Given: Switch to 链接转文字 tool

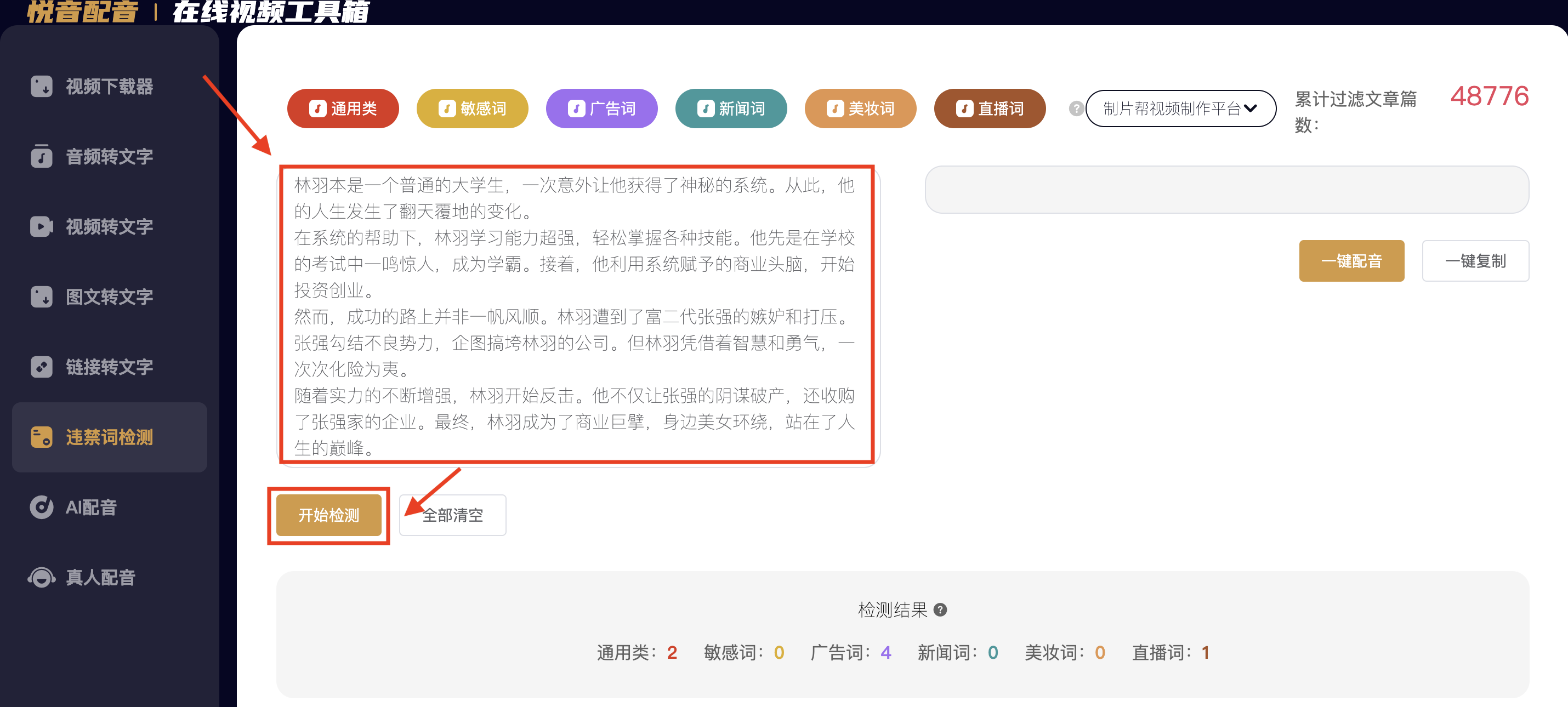Looking at the screenshot, I should (110, 367).
